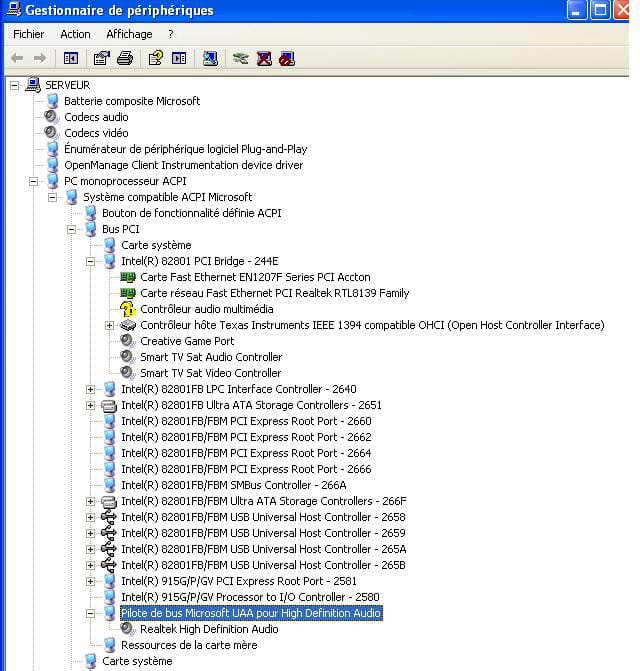Click the SERVEUR computer icon
The image size is (640, 671).
coord(33,85)
